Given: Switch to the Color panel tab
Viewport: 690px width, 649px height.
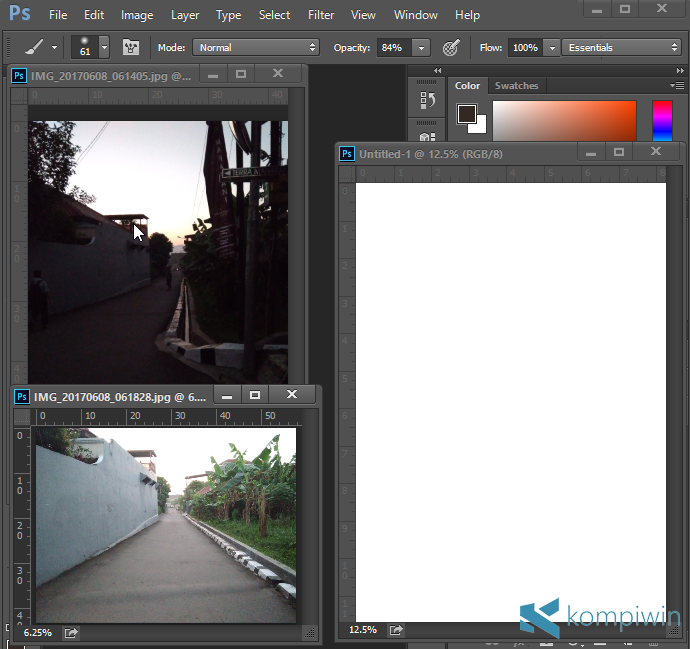Looking at the screenshot, I should pos(467,85).
